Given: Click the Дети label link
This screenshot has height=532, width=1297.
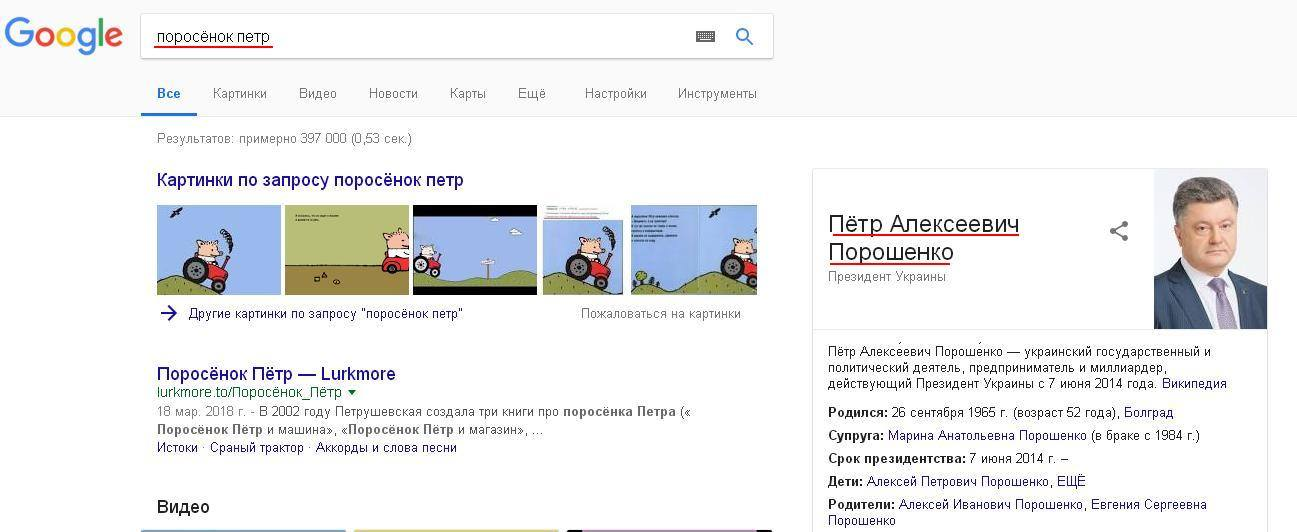Looking at the screenshot, I should pyautogui.click(x=845, y=481).
